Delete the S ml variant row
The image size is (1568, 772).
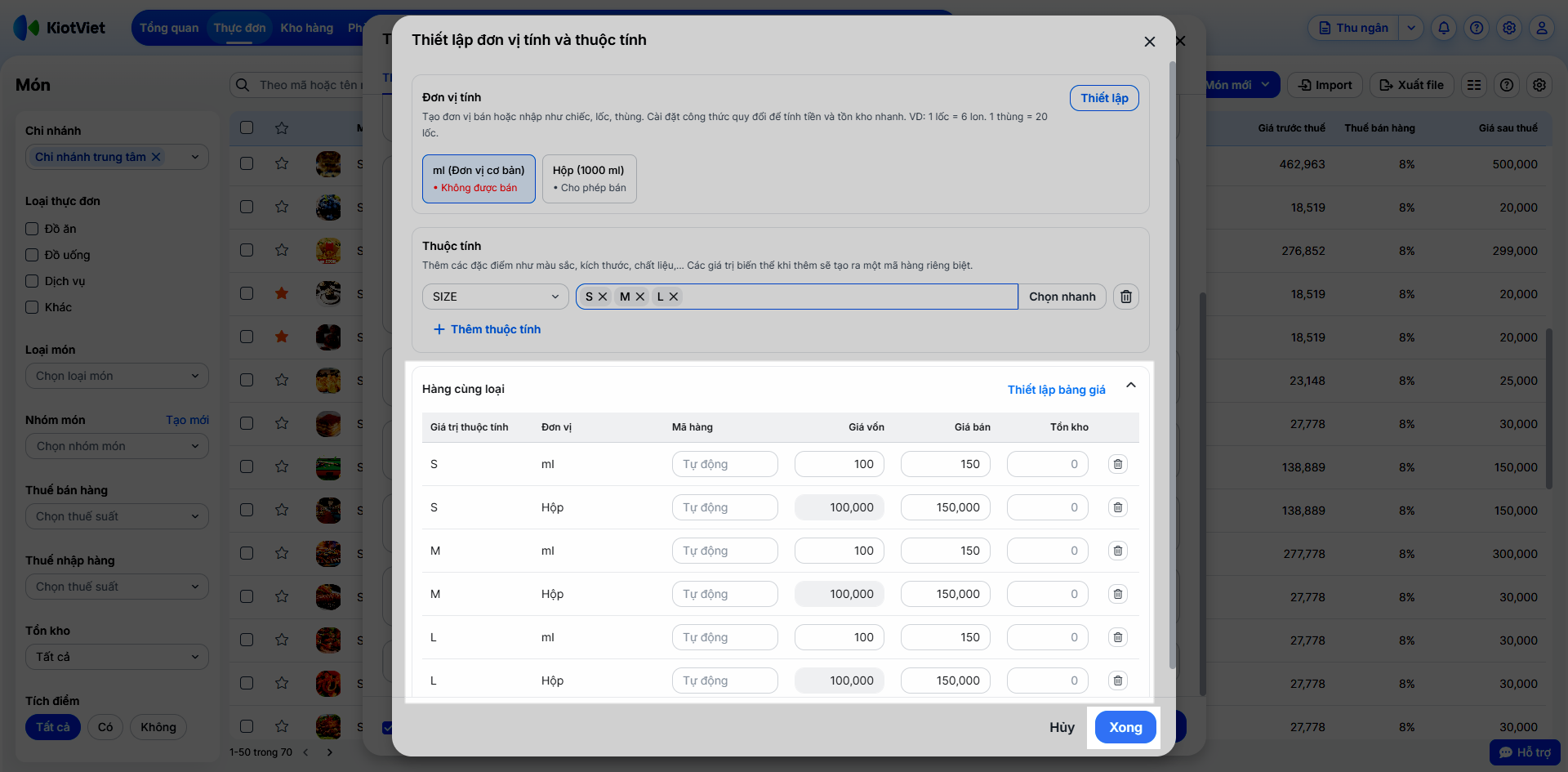(x=1117, y=464)
